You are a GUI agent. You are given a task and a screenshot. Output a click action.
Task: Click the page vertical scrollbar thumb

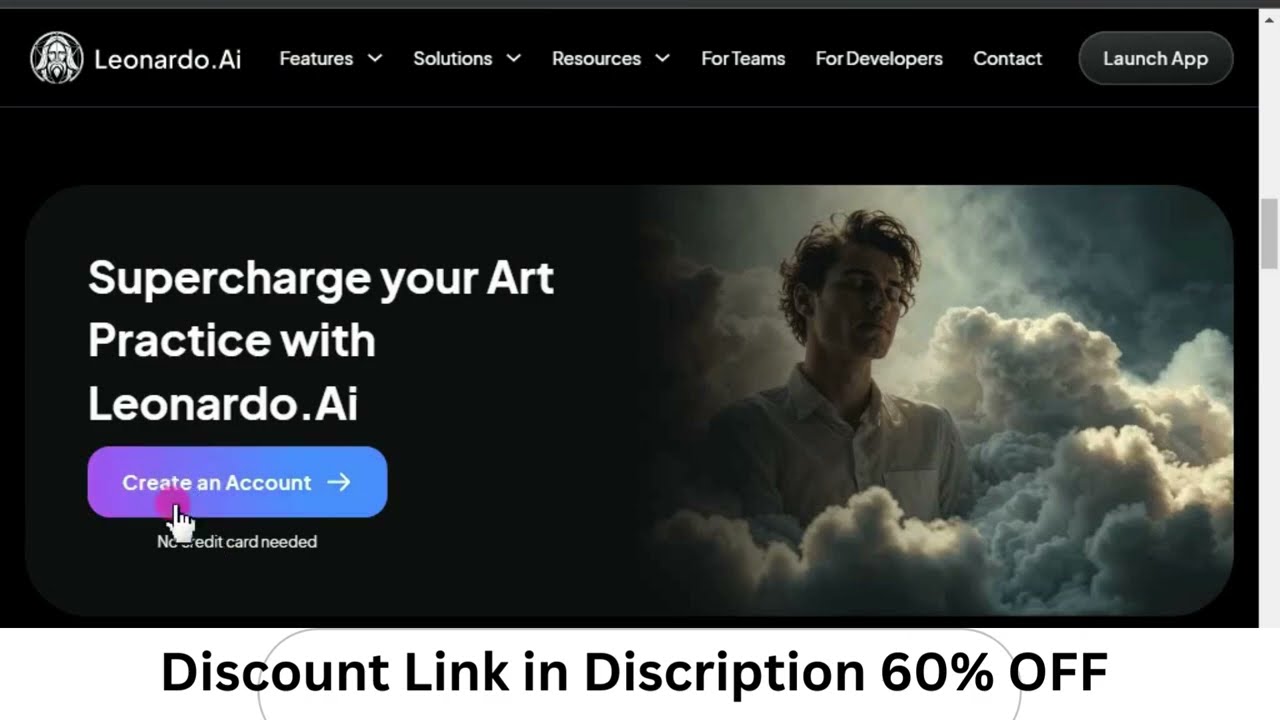(1269, 234)
